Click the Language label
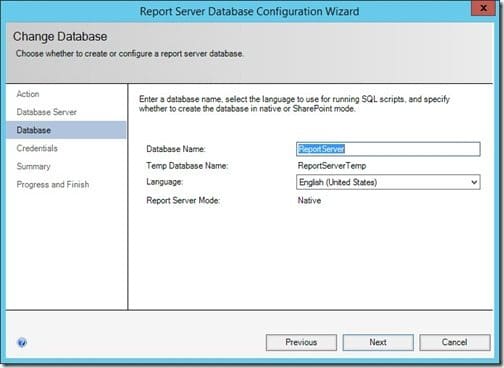The width and height of the screenshot is (504, 368). tap(165, 182)
